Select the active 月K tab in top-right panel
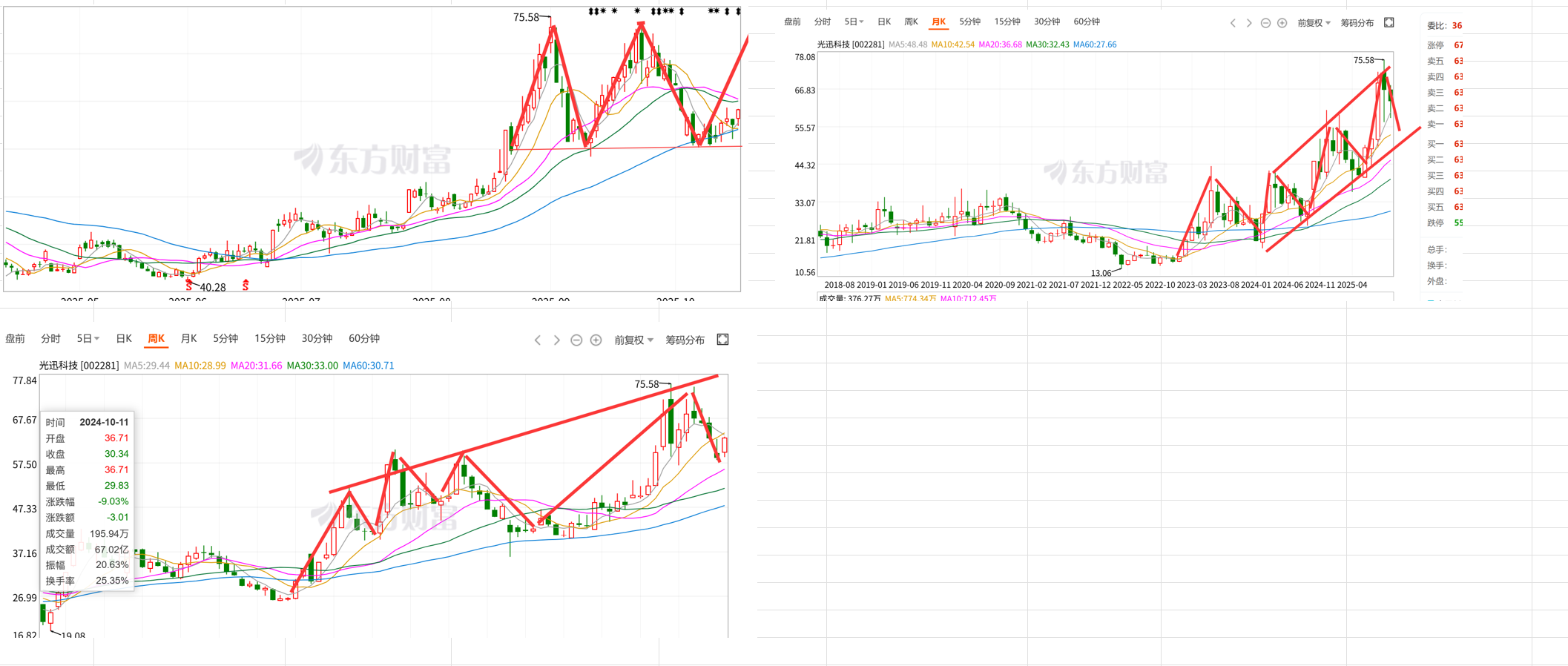 pos(939,22)
